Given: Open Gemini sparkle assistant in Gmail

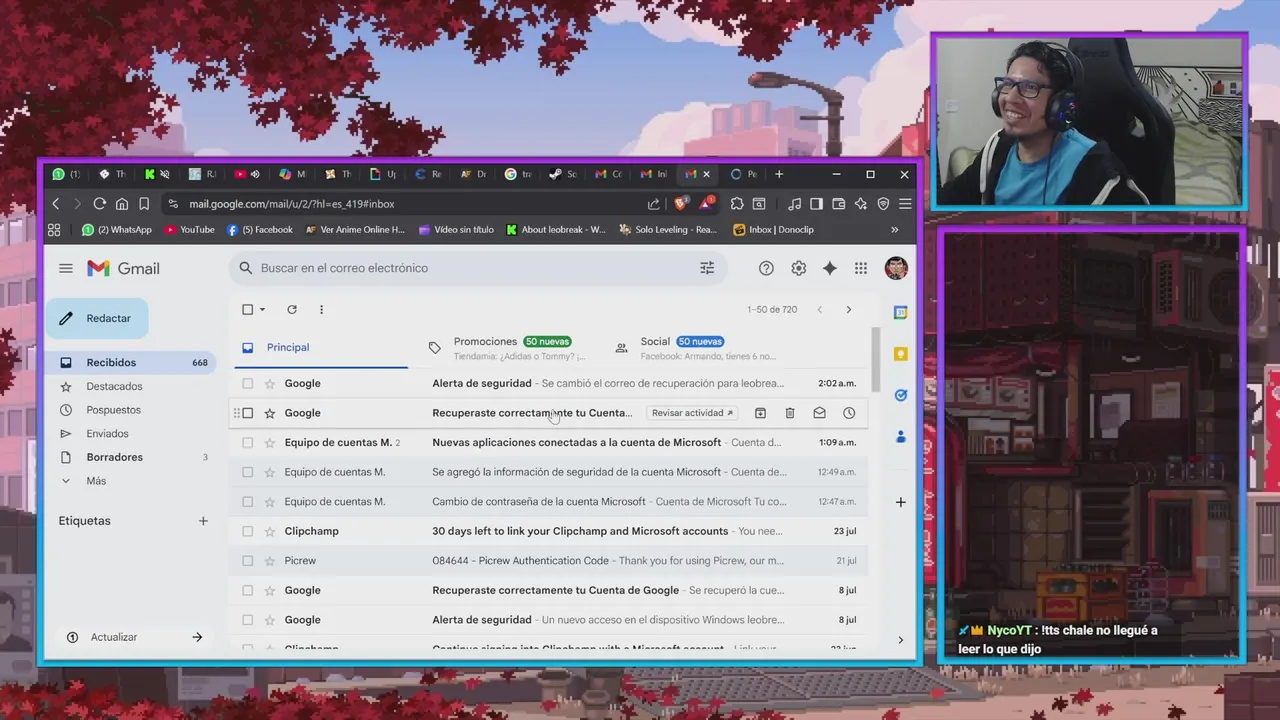Looking at the screenshot, I should 829,268.
